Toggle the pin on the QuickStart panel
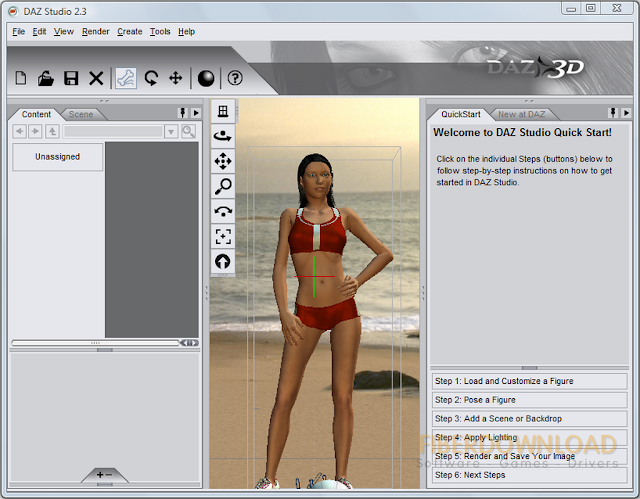 click(x=613, y=113)
